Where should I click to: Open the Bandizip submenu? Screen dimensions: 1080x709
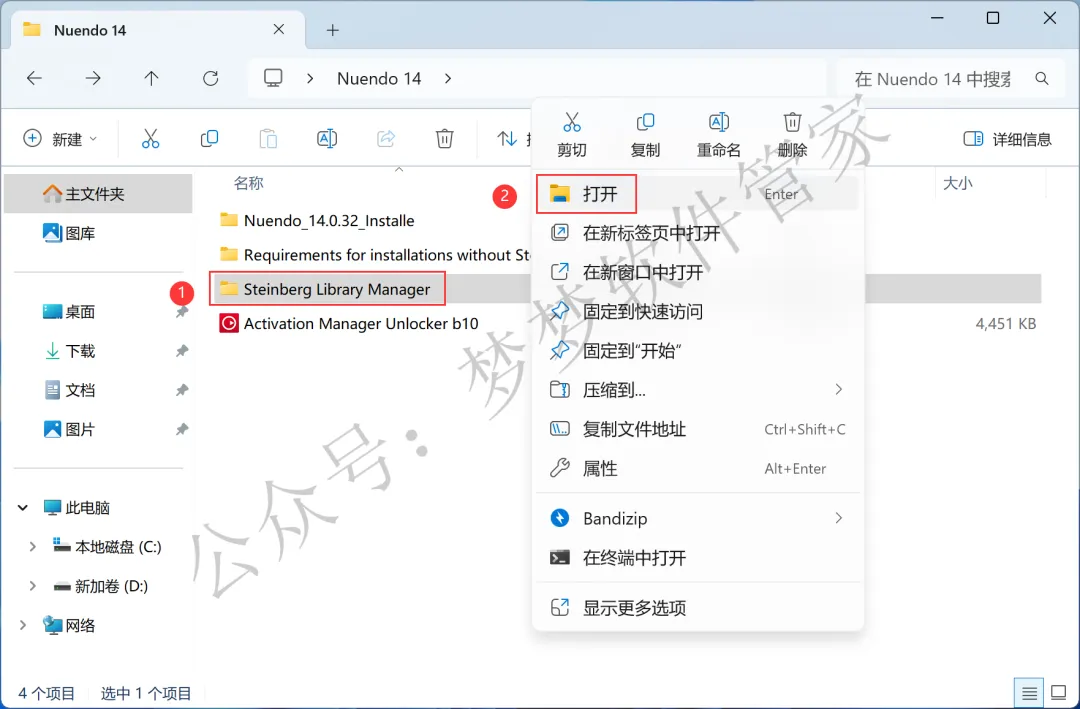click(x=697, y=518)
